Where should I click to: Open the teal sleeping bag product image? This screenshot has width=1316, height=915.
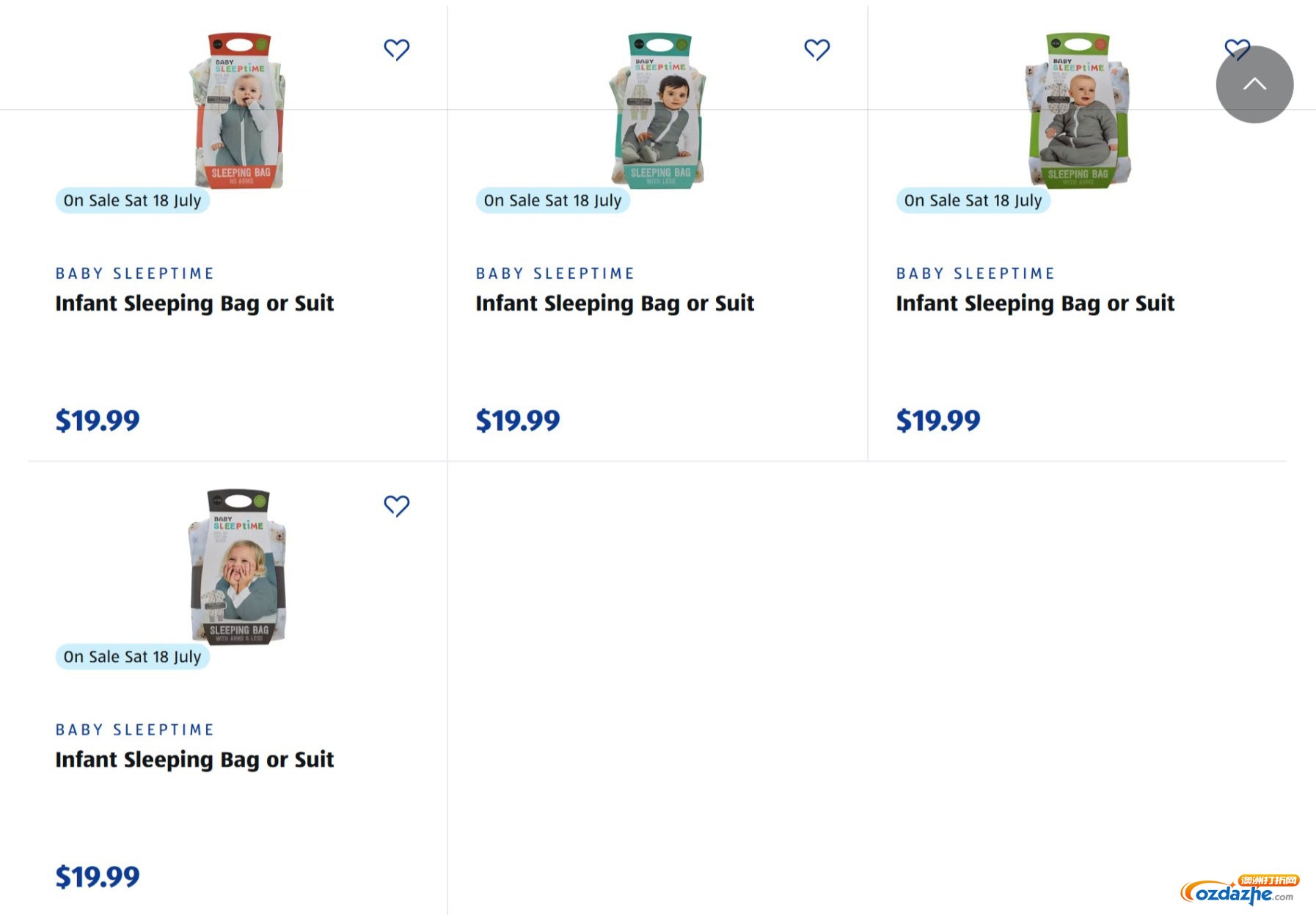(x=658, y=110)
